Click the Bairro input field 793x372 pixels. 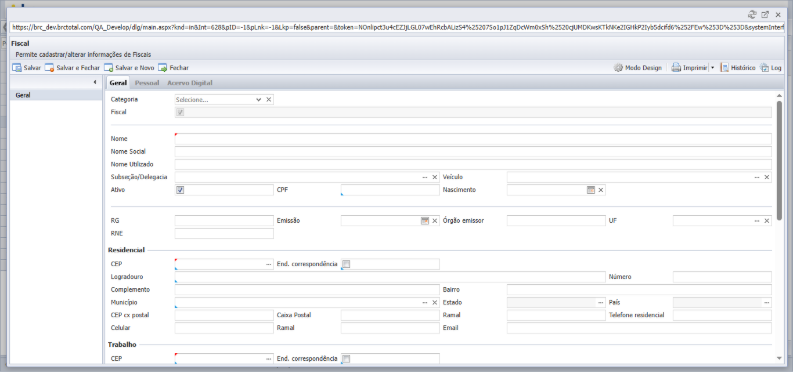click(x=639, y=290)
